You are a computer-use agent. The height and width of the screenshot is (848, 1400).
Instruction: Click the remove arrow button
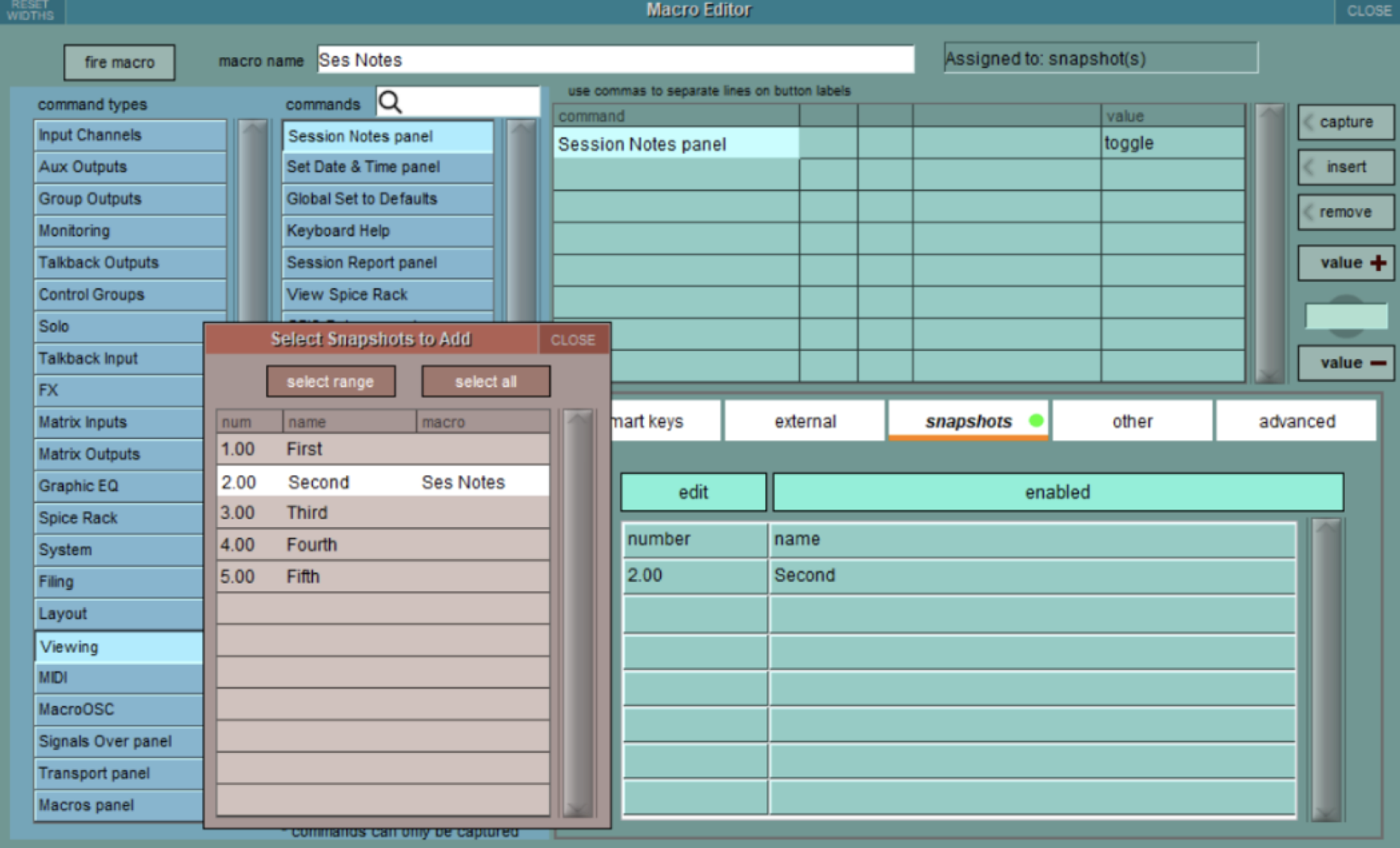click(x=1345, y=212)
